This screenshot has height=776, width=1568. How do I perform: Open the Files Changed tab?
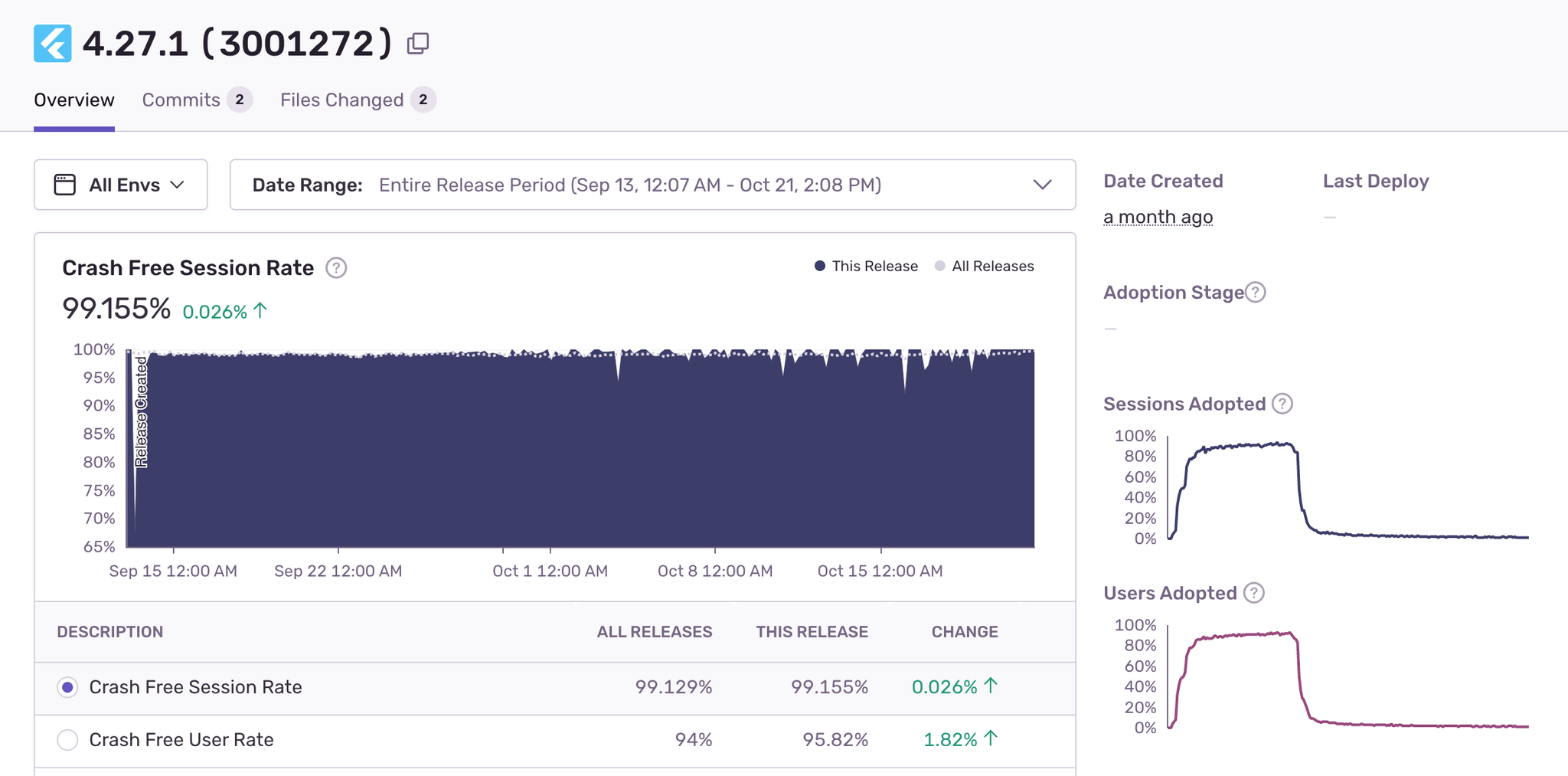(341, 100)
